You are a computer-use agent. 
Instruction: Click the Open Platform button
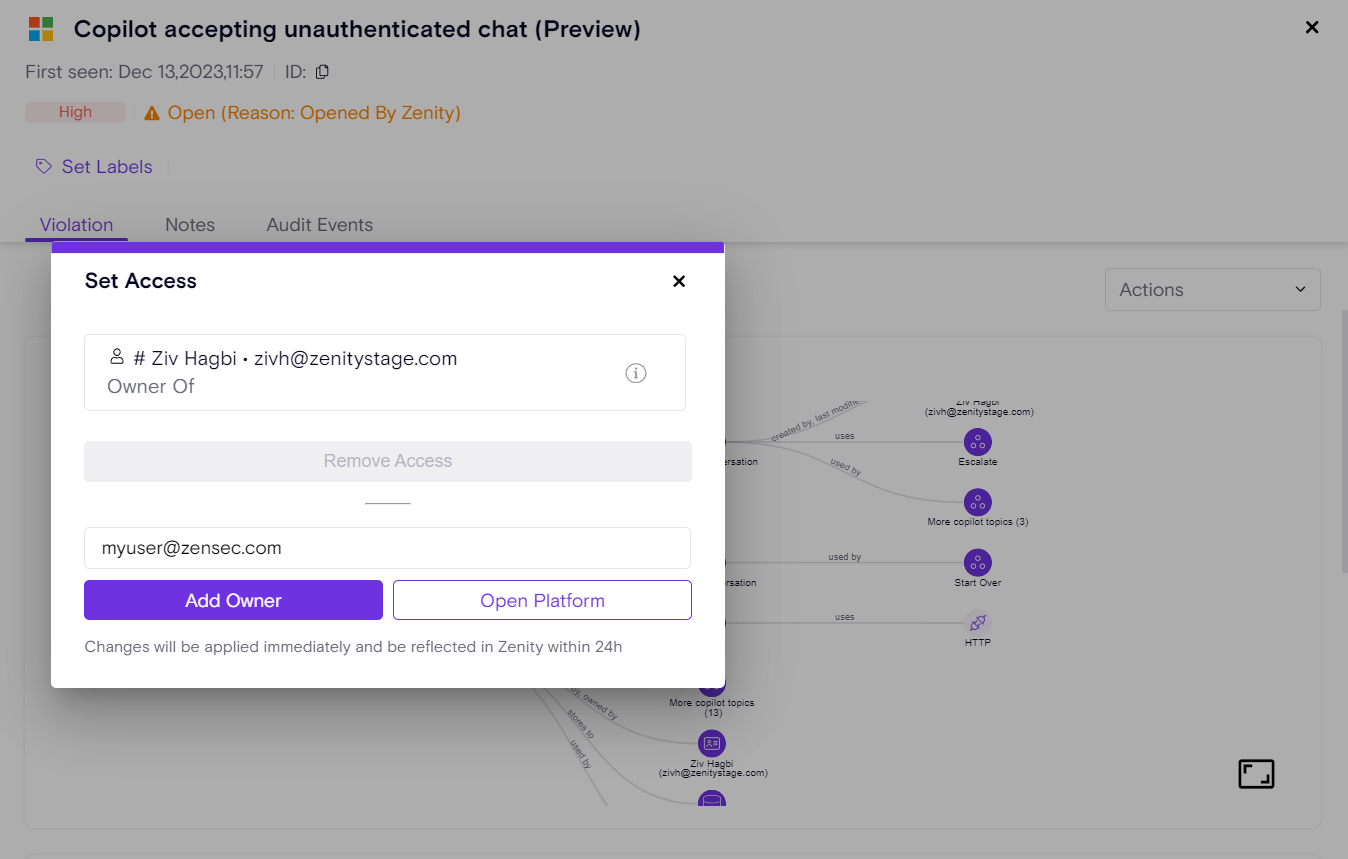click(x=542, y=600)
